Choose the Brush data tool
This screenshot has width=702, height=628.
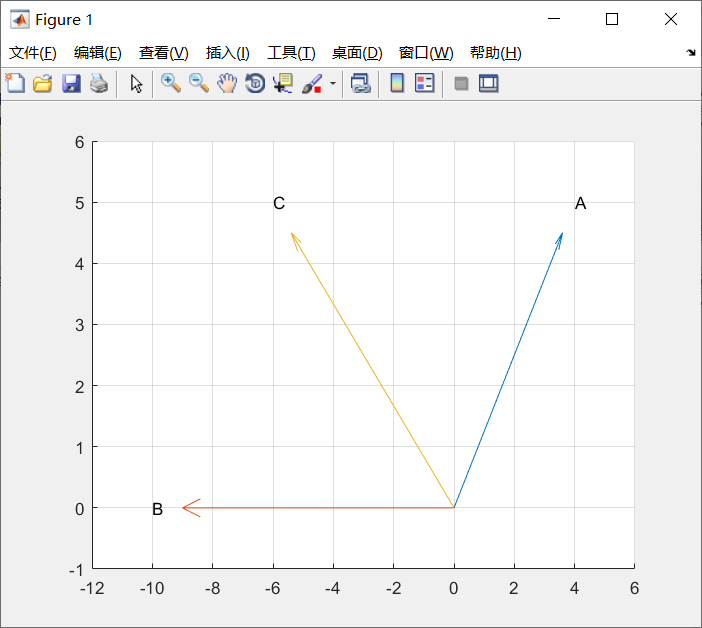(312, 84)
